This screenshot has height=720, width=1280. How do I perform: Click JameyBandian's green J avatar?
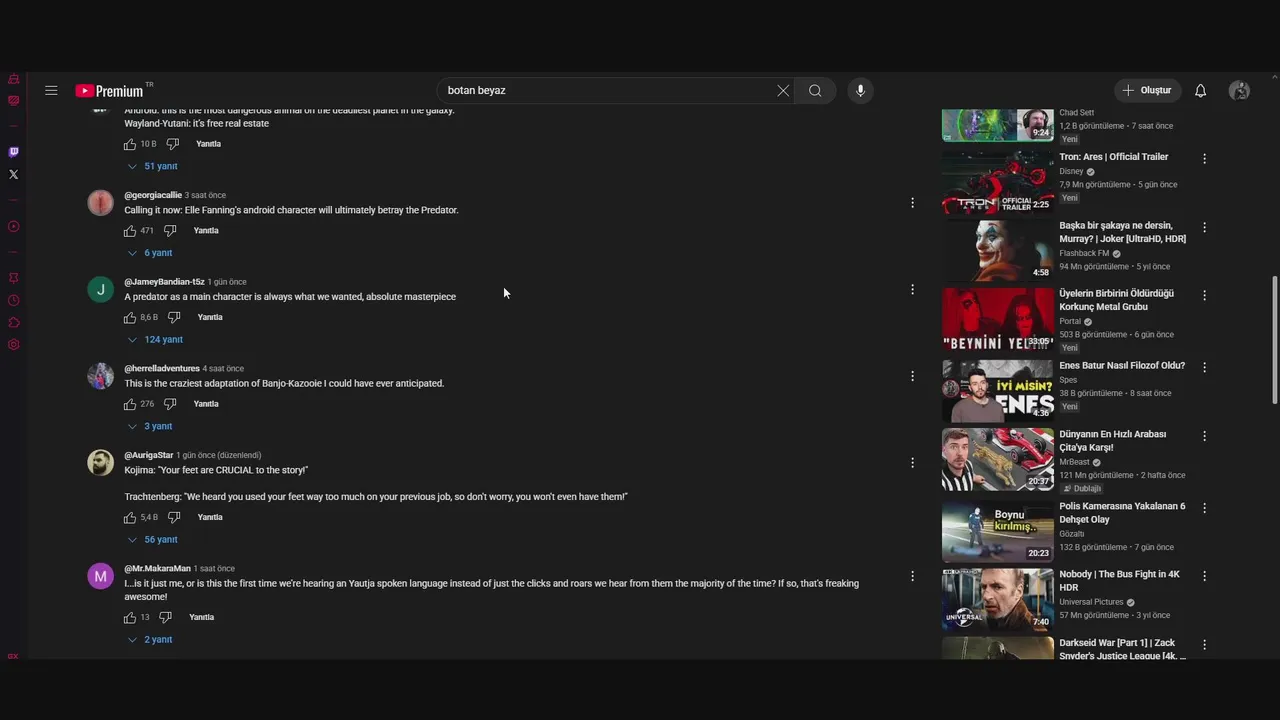[101, 290]
